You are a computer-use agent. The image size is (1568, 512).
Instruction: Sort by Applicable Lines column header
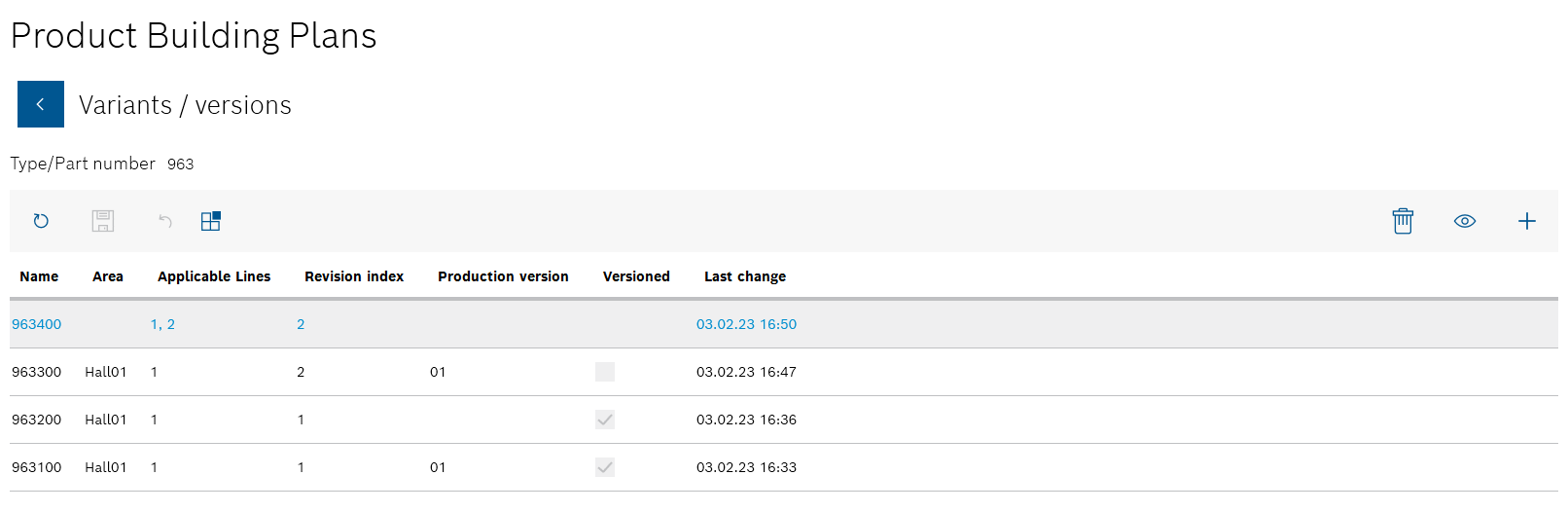[x=214, y=276]
